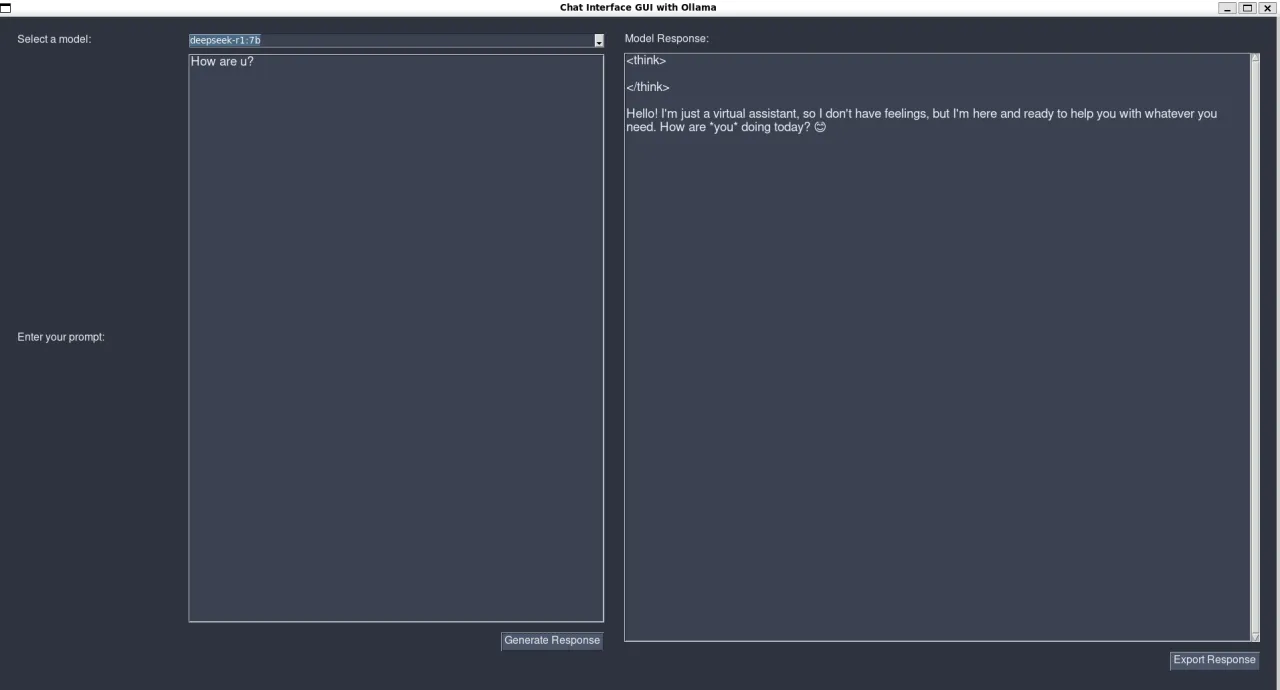Click the opening <think> tag in response
Screen dimensions: 1280x690
click(x=646, y=61)
